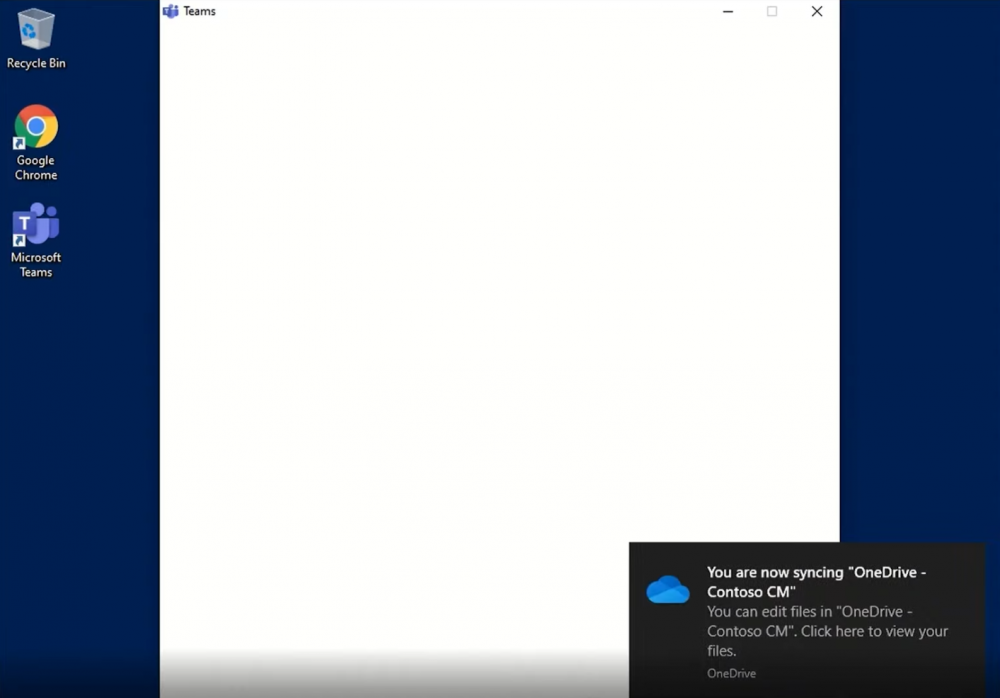Screen dimensions: 1000x698
Task: Click the Teams logo in the title bar
Action: (171, 11)
